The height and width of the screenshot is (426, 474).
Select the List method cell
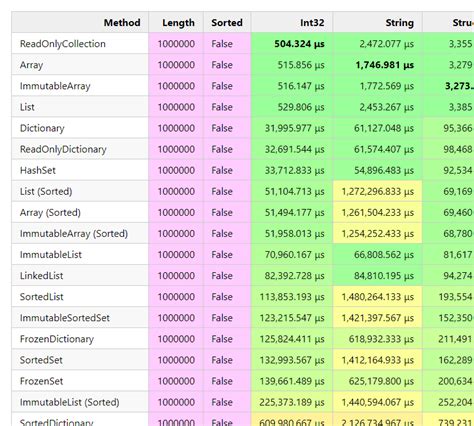(x=80, y=107)
